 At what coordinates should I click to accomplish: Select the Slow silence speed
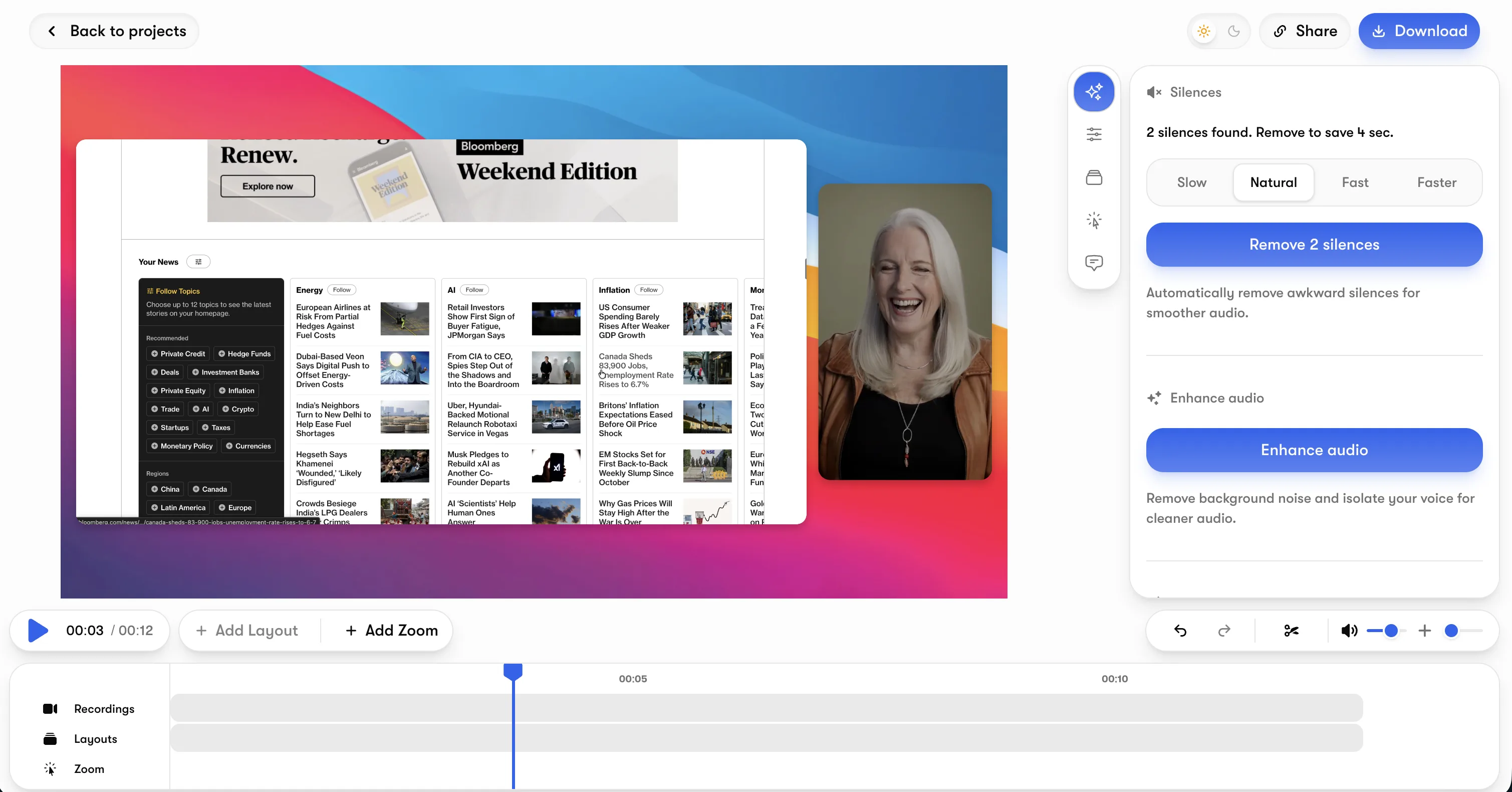coord(1191,182)
